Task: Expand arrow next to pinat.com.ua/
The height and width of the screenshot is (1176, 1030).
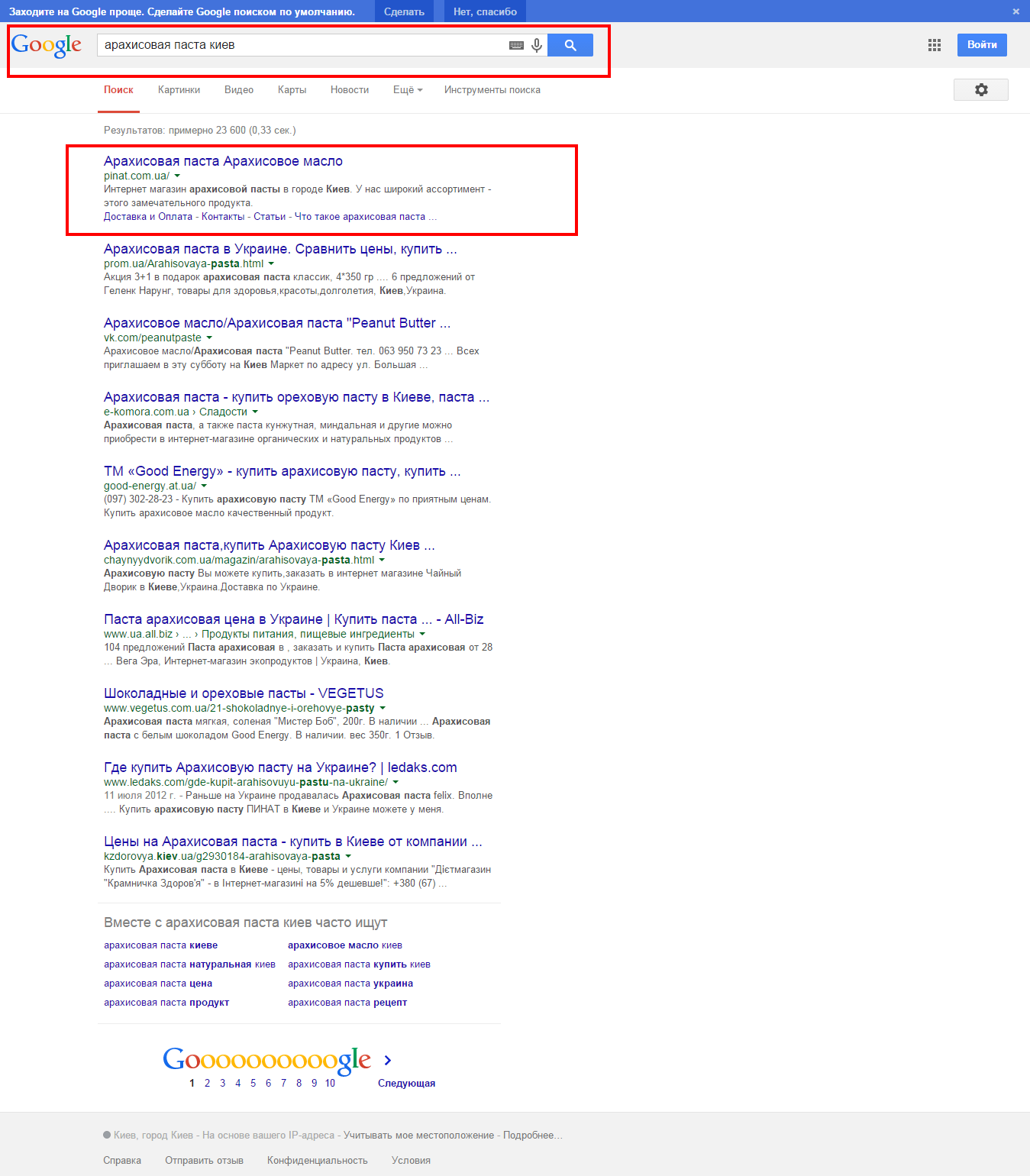Action: [x=177, y=176]
